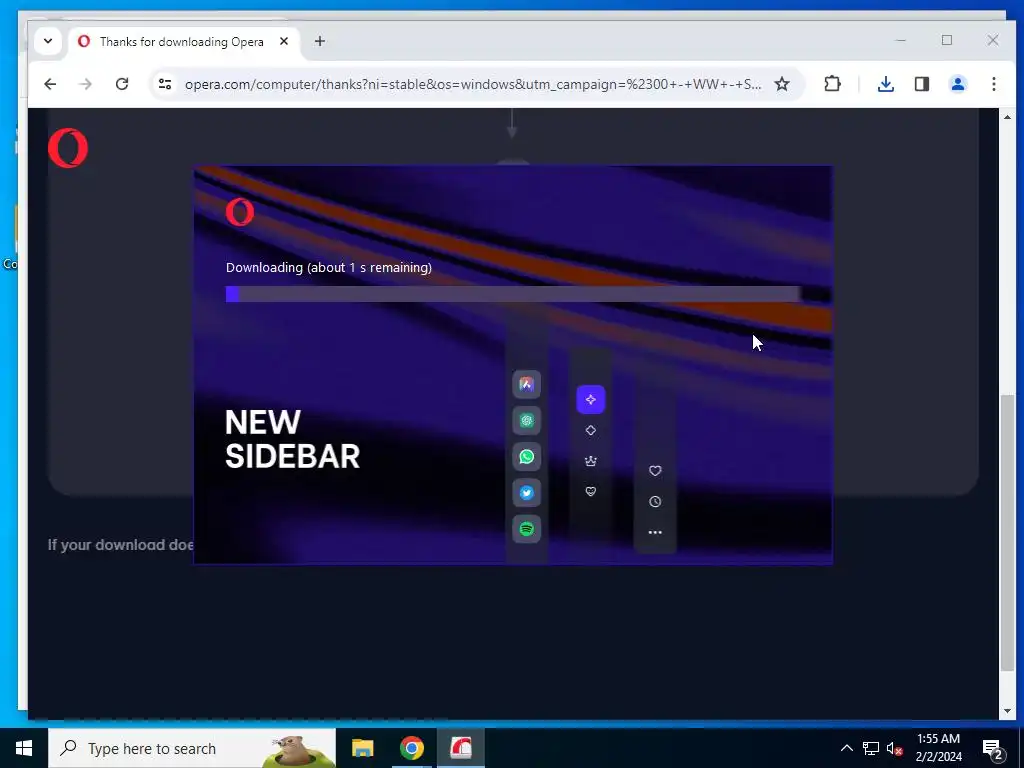Click the three-dots more sidebar icon
Image resolution: width=1024 pixels, height=768 pixels.
point(655,532)
